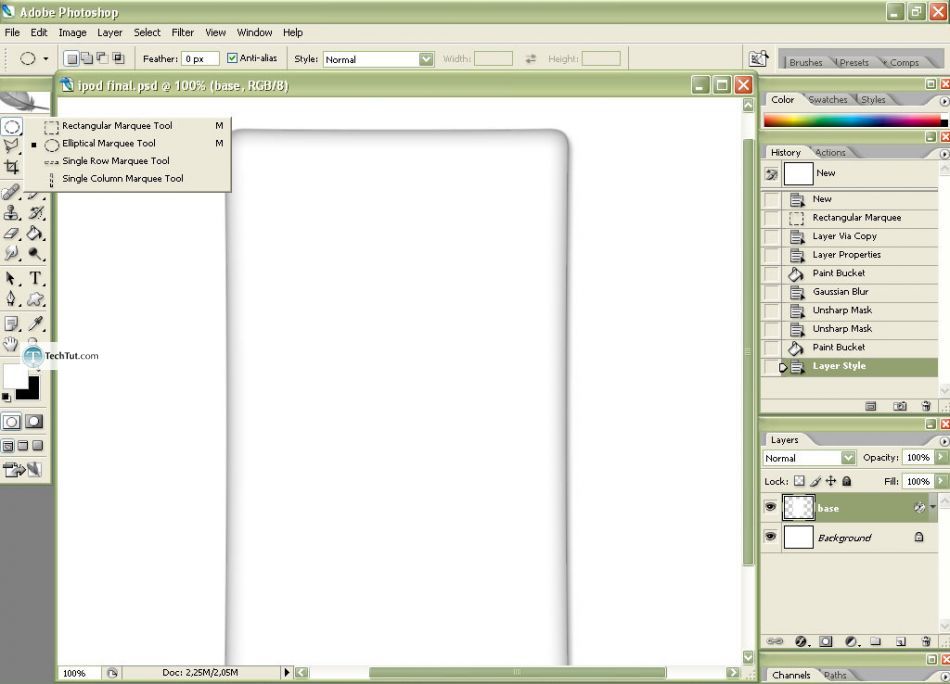950x684 pixels.
Task: Create a new layer icon in Layers panel
Action: pos(901,642)
